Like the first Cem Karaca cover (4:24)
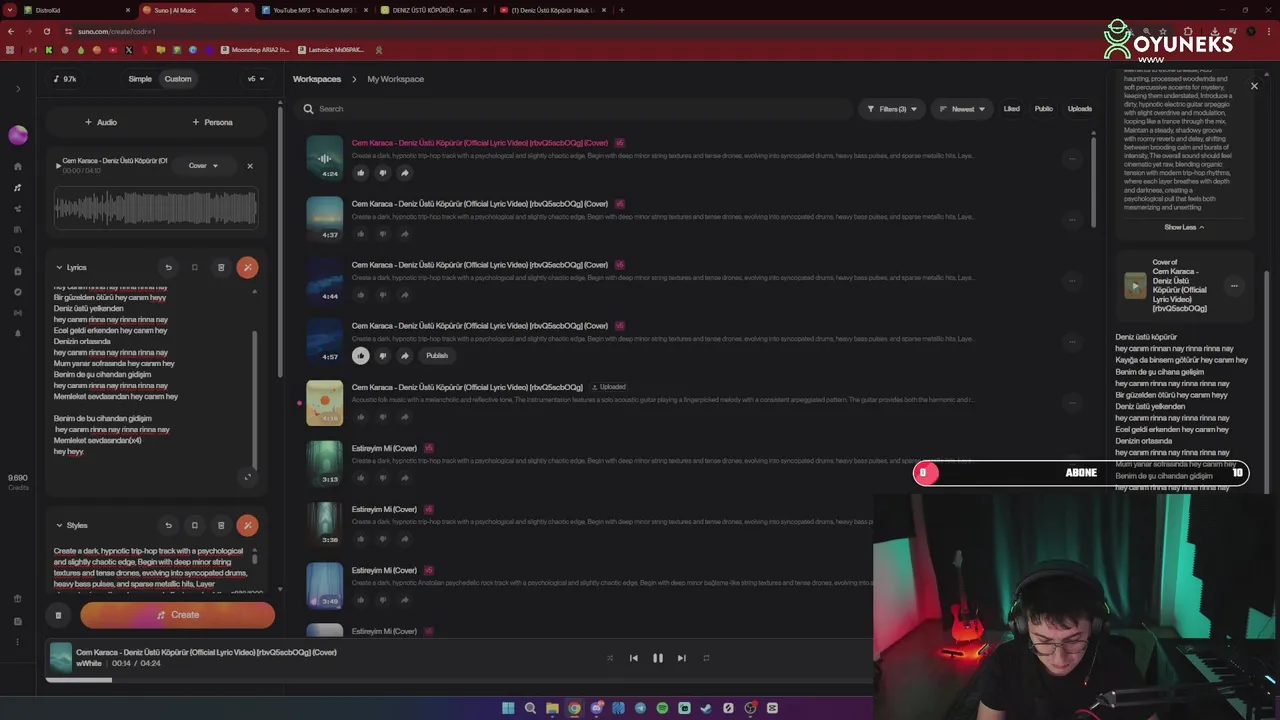Image resolution: width=1280 pixels, height=720 pixels. coord(361,173)
